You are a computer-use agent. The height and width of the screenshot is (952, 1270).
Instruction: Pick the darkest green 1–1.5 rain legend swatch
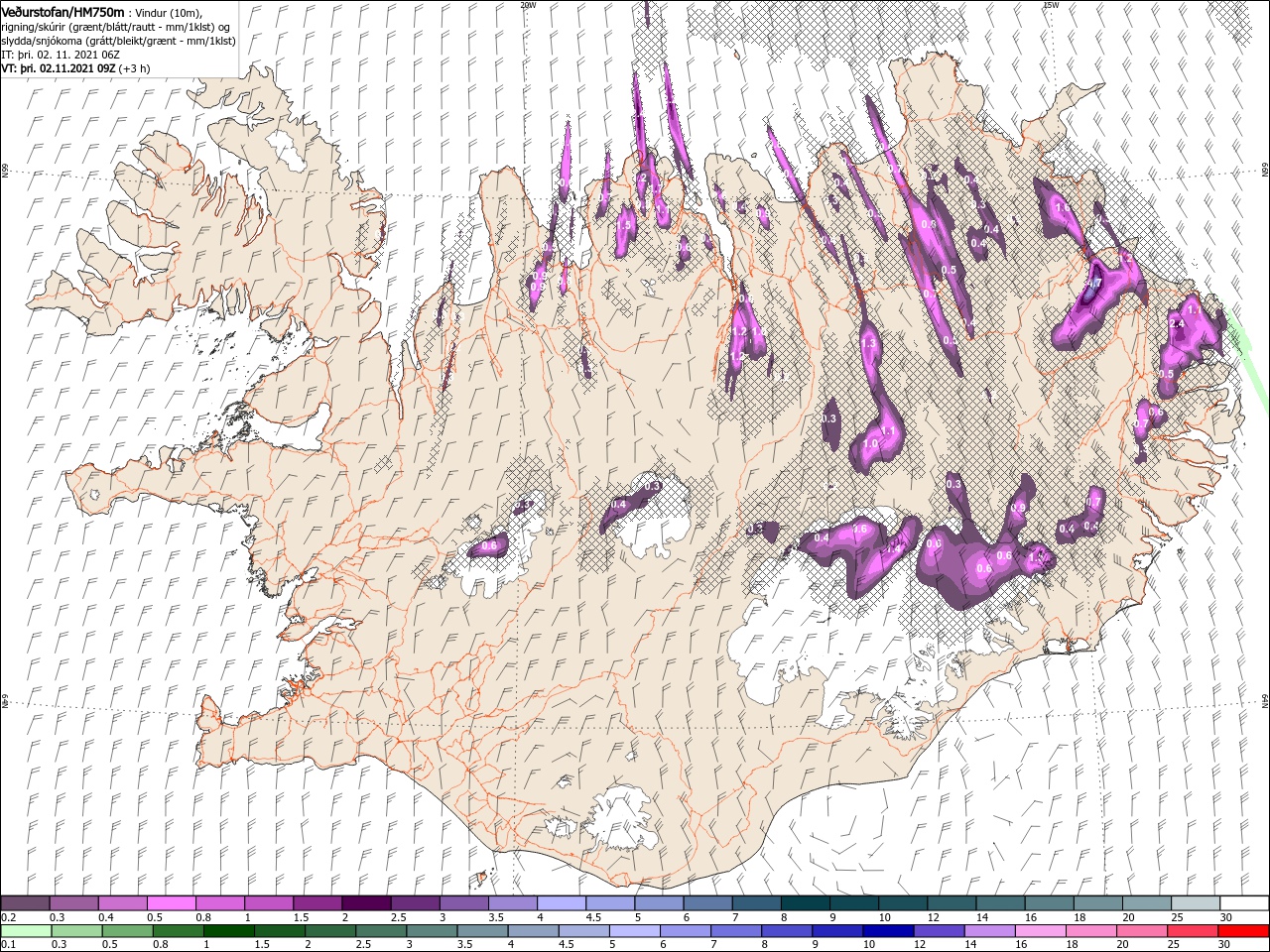229,931
